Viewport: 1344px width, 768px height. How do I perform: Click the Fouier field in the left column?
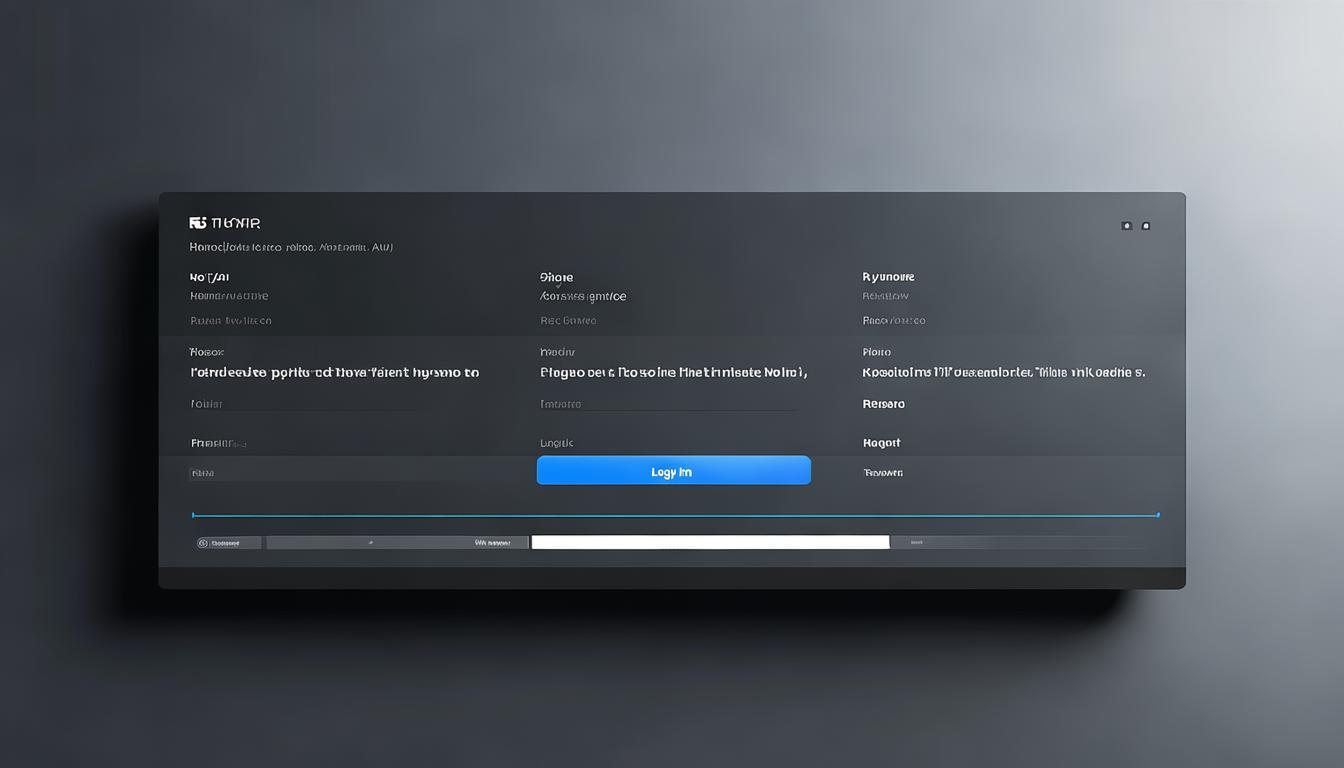pos(206,404)
